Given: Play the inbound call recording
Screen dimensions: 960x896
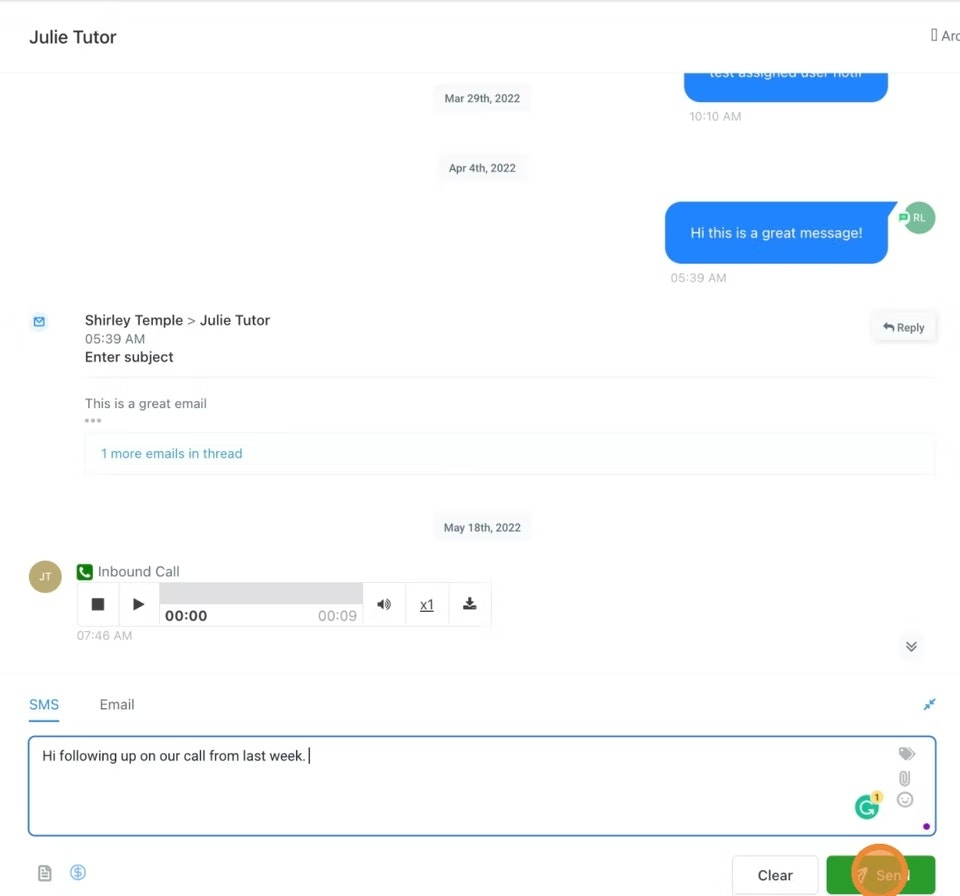Looking at the screenshot, I should tap(138, 604).
